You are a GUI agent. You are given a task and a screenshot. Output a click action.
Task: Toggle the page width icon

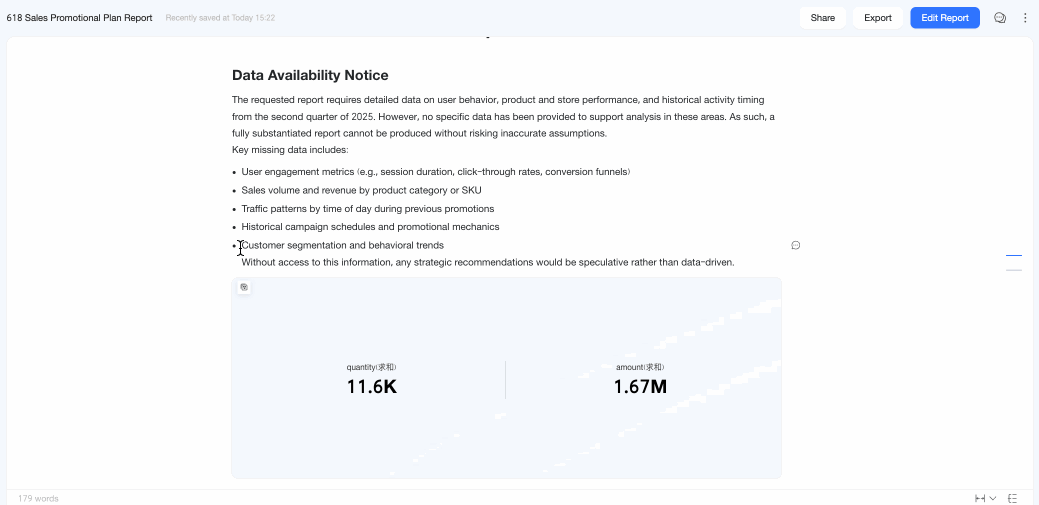[x=980, y=498]
